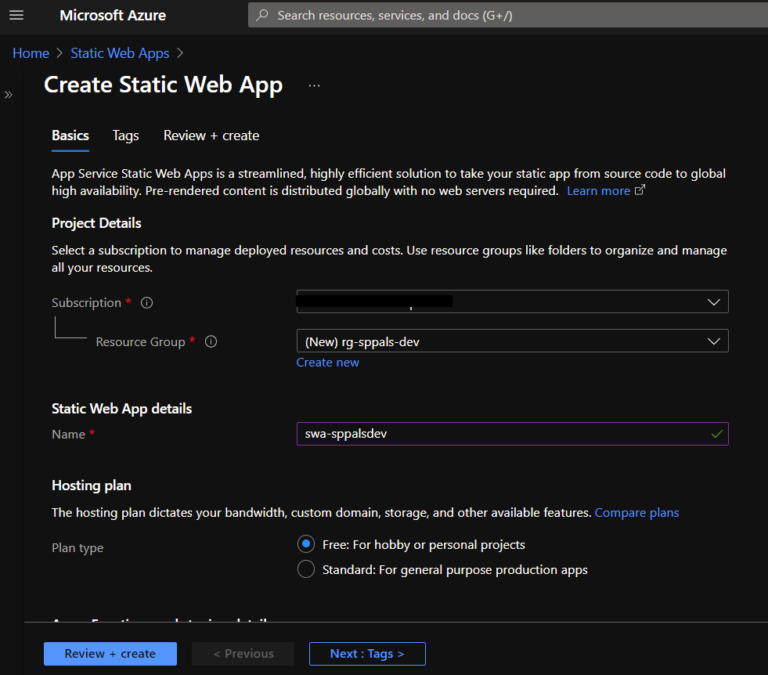The height and width of the screenshot is (675, 768).
Task: Select Free hosting plan radio button
Action: [x=306, y=545]
